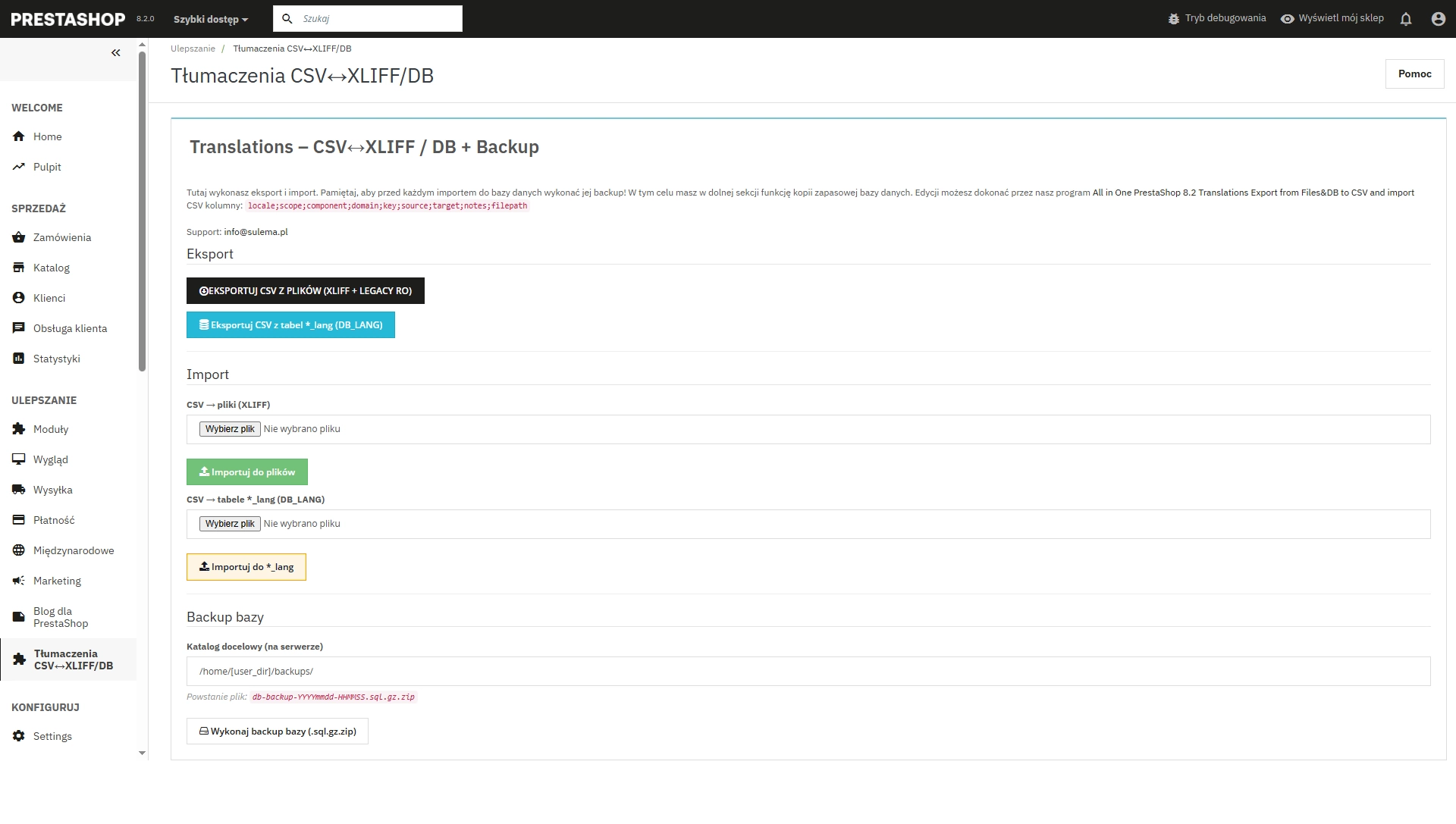View shop using the eye icon
This screenshot has width=1456, height=824.
[x=1287, y=18]
